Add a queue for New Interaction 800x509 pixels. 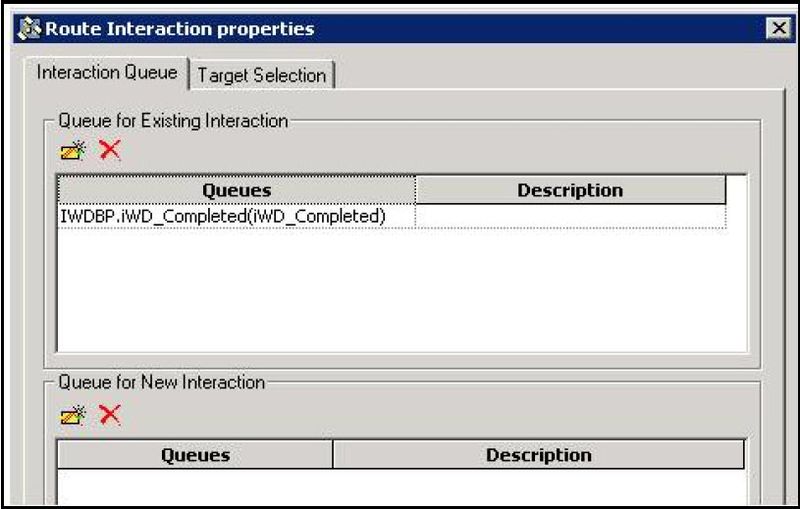(73, 416)
